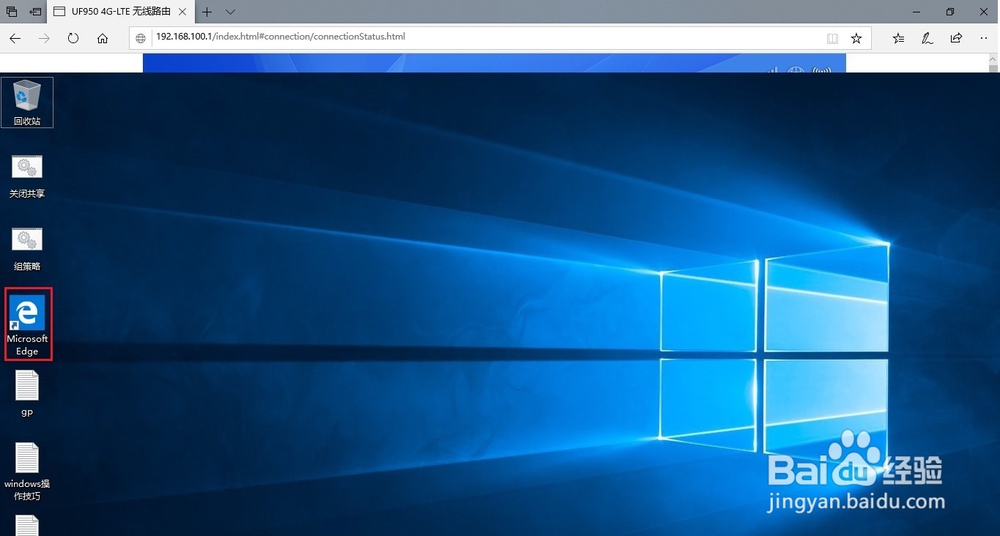Select the 组策略 desktop shortcut
1000x536 pixels.
pos(27,249)
